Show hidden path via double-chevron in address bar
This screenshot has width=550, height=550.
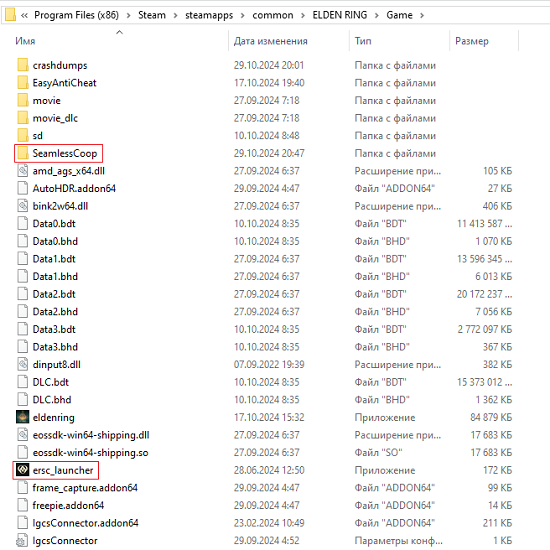24,15
